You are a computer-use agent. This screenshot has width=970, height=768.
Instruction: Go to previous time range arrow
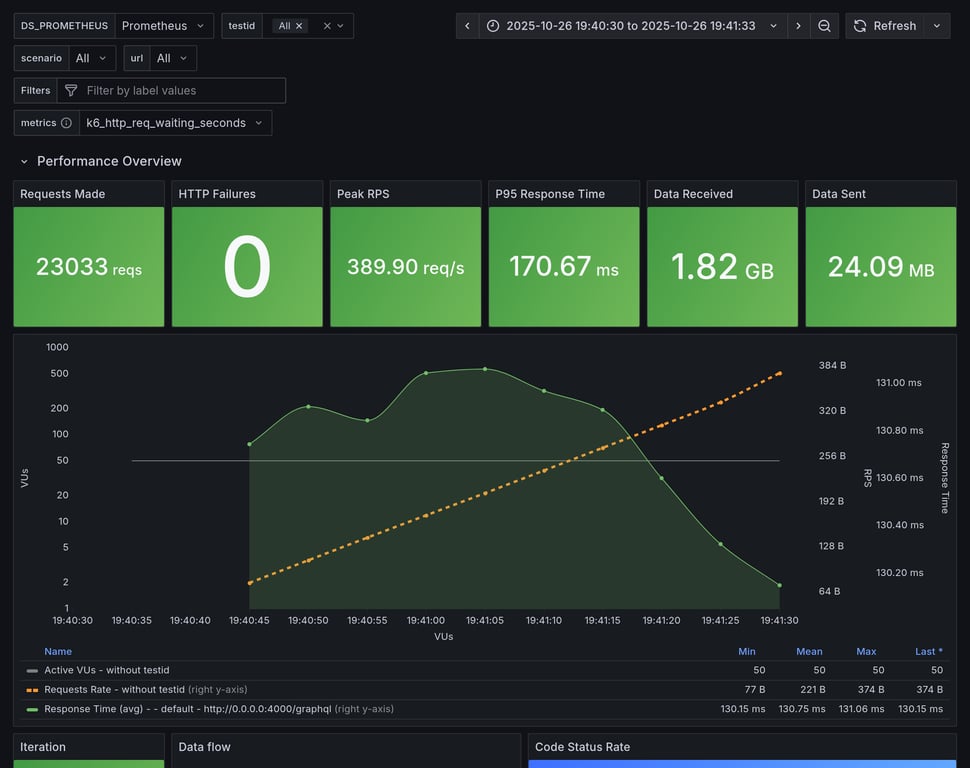tap(467, 26)
